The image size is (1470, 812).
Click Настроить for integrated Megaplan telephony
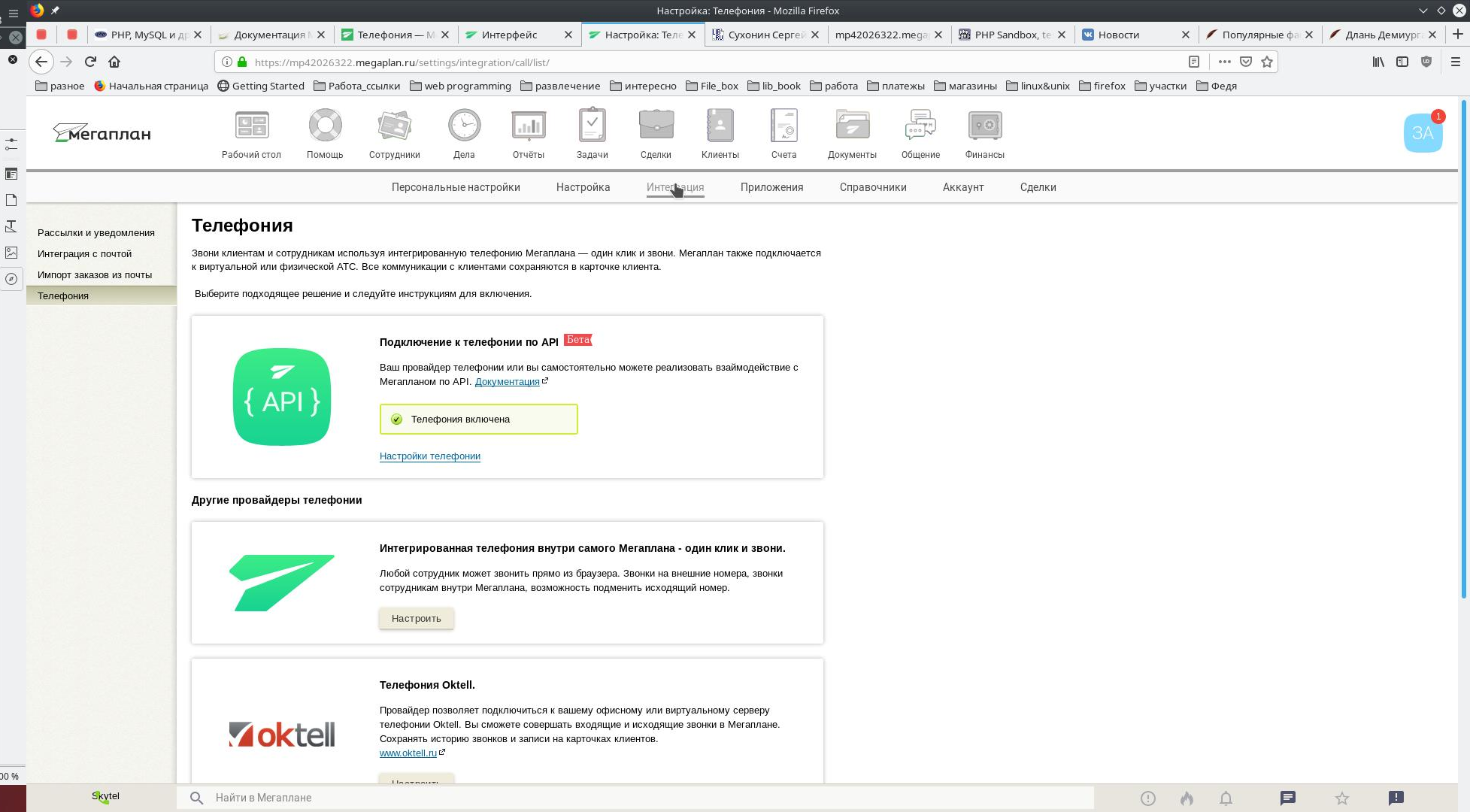[416, 618]
